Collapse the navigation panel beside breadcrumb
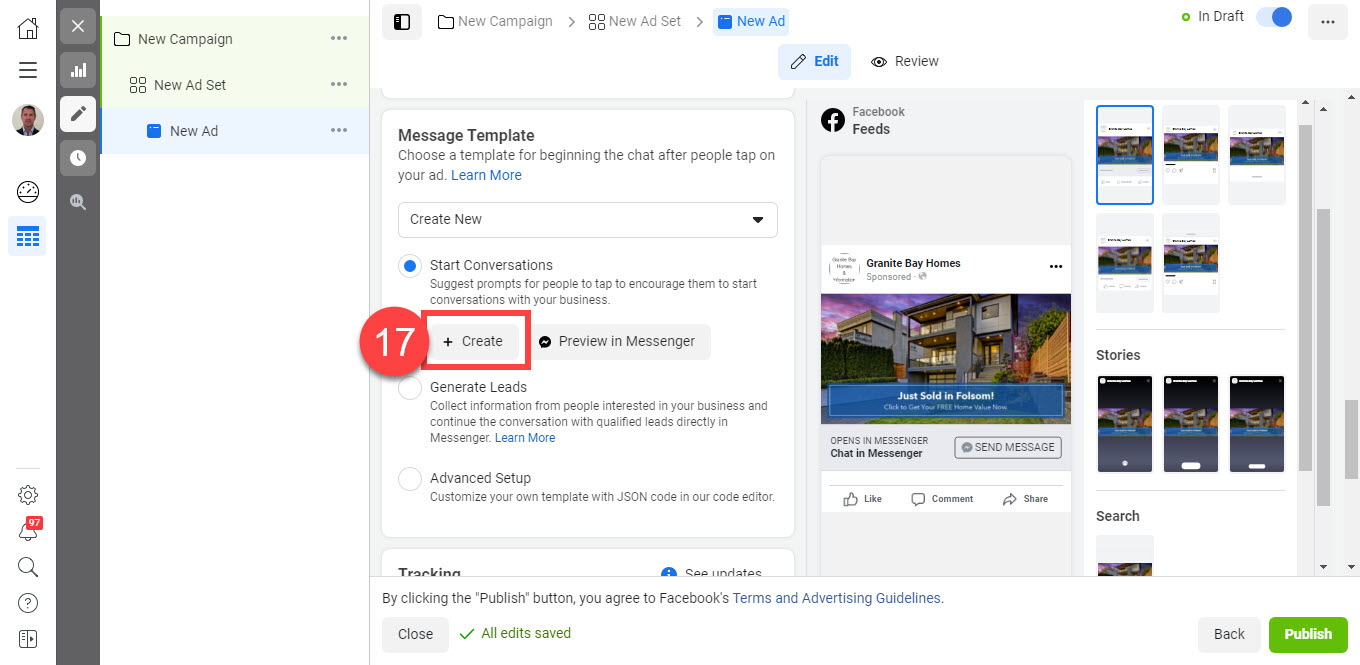Screen dimensions: 1360x665 pyautogui.click(x=401, y=21)
